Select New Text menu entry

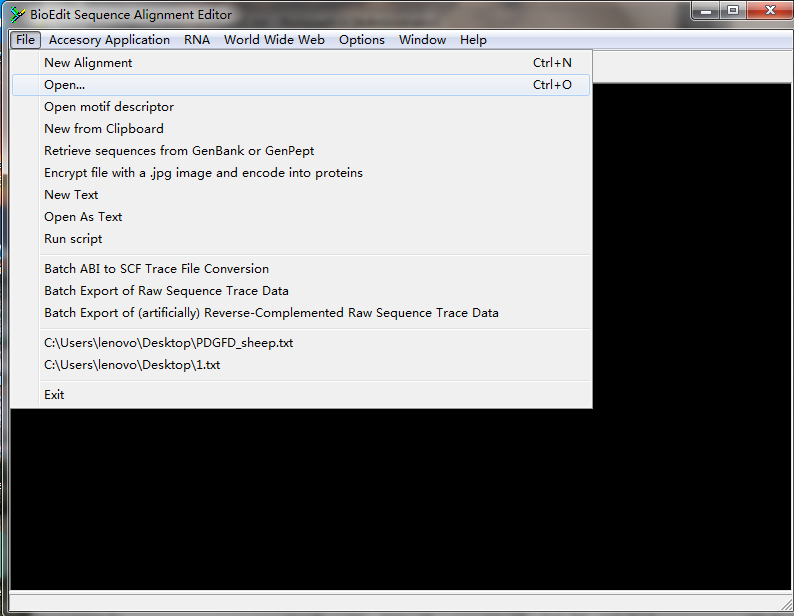pyautogui.click(x=301, y=195)
